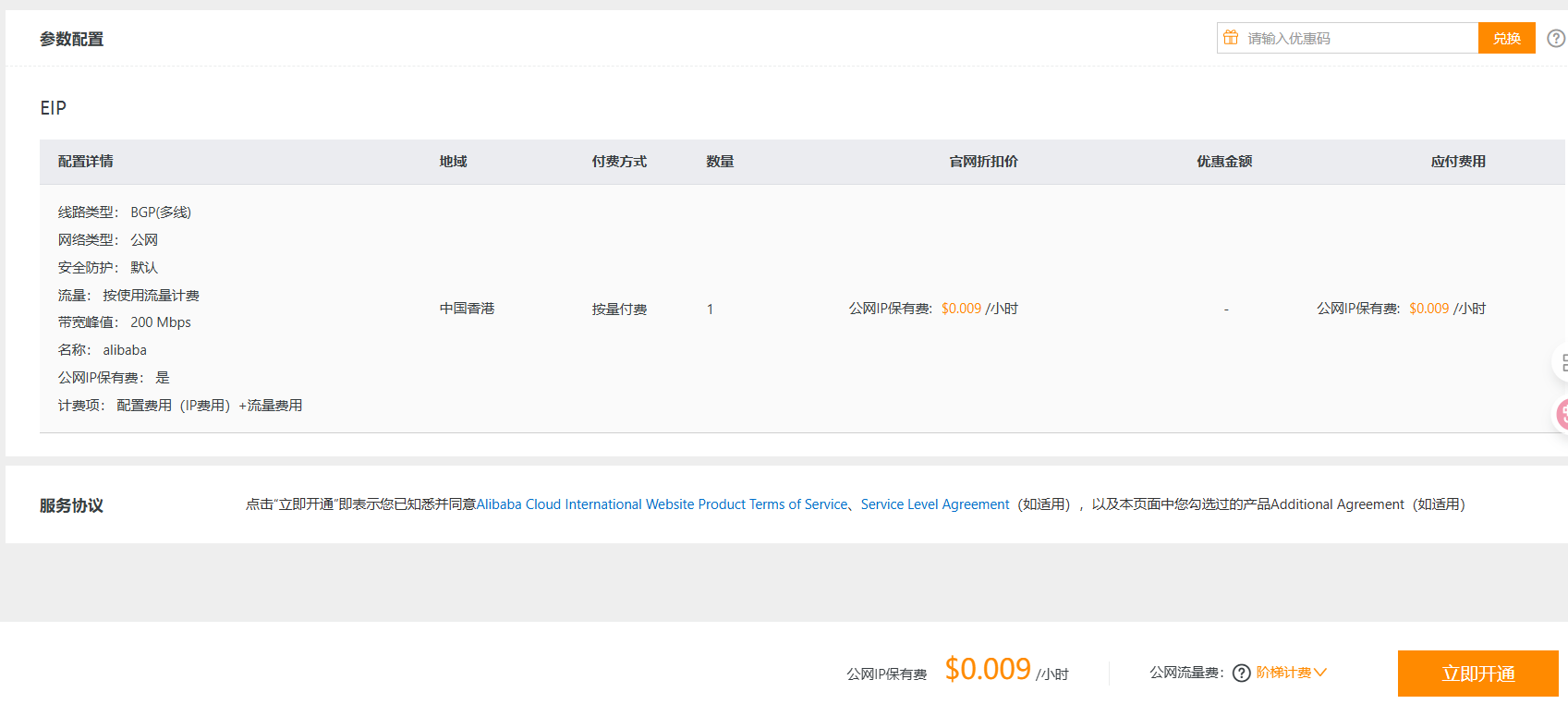Click the 中国香港 region cell
This screenshot has height=704, width=1568.
click(467, 309)
